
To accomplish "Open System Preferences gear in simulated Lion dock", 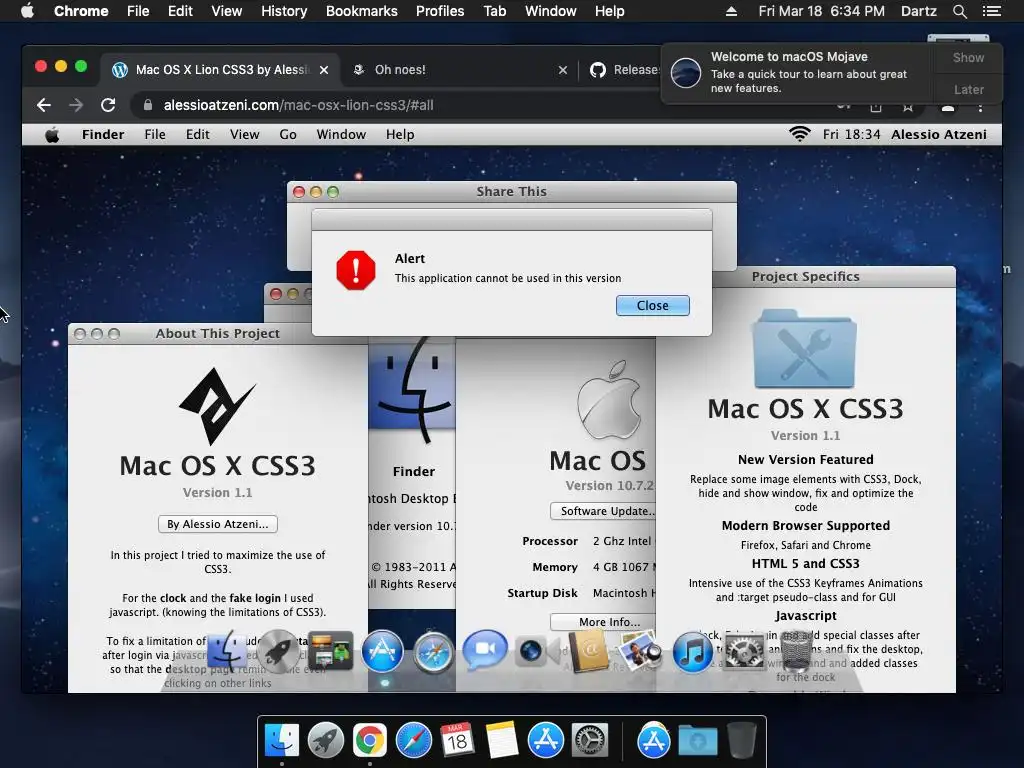I will (744, 651).
